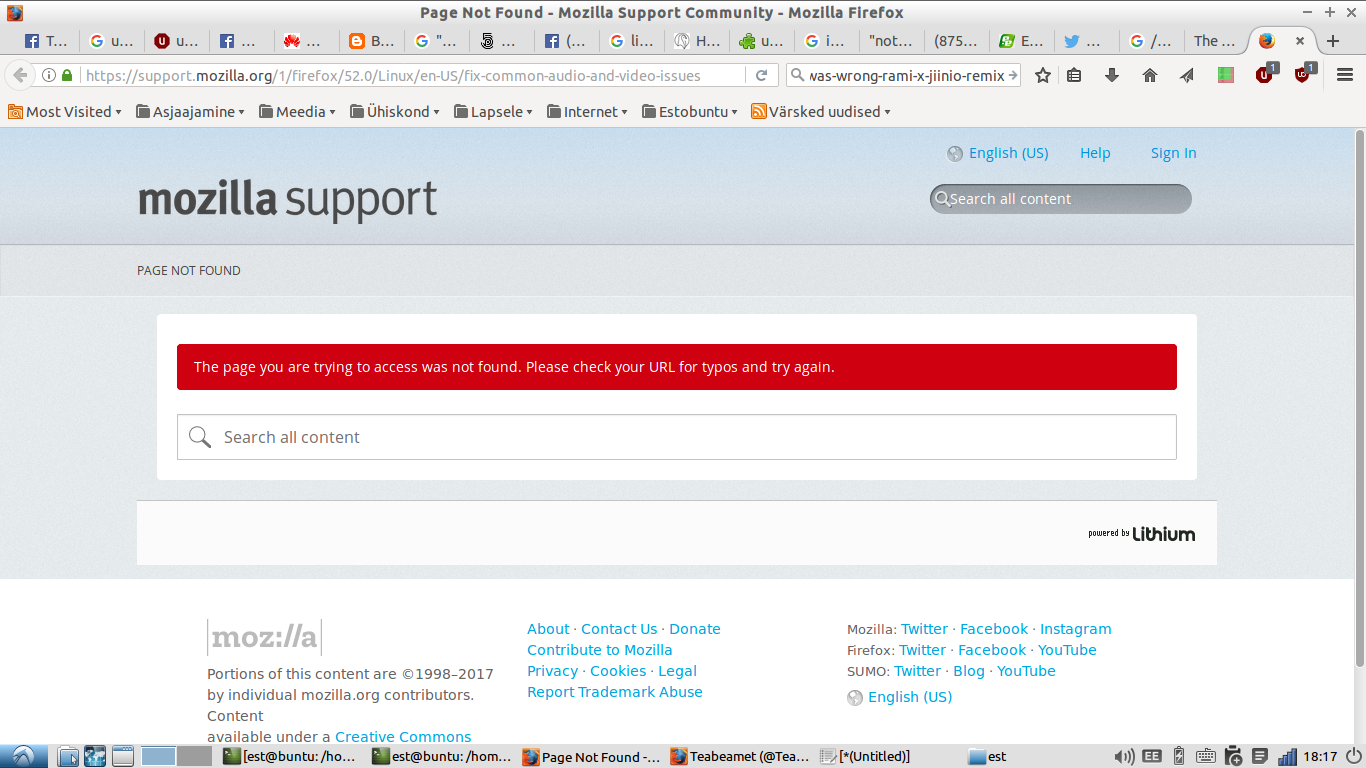Viewport: 1366px width, 768px height.
Task: Focus the large "Search all content" box
Action: point(677,437)
